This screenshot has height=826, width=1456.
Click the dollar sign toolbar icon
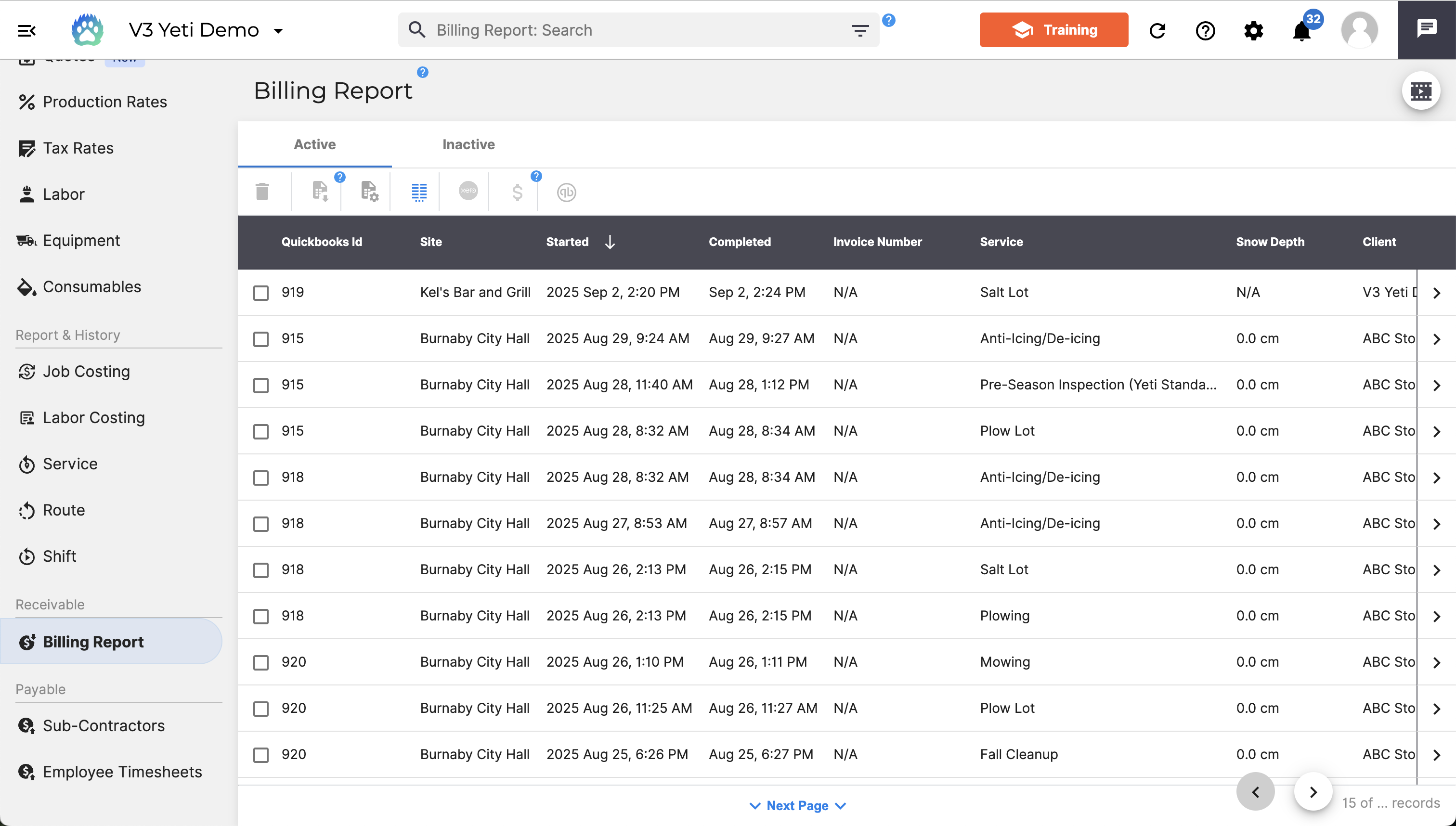517,193
